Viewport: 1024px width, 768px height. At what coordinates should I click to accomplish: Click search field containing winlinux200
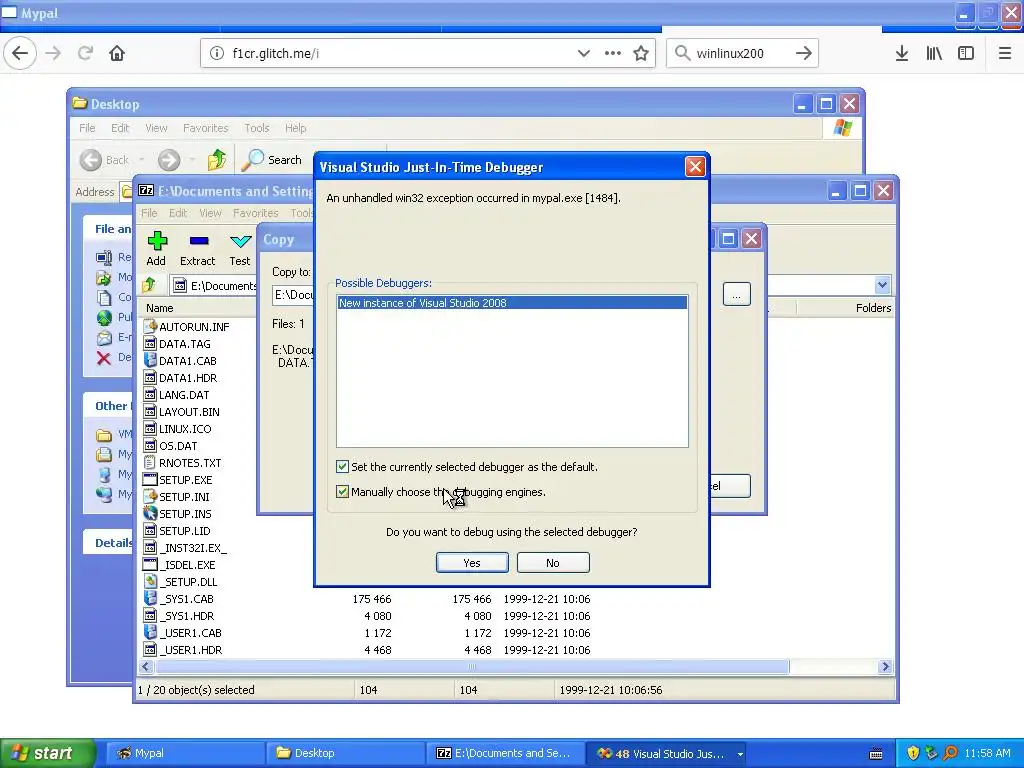tap(743, 54)
